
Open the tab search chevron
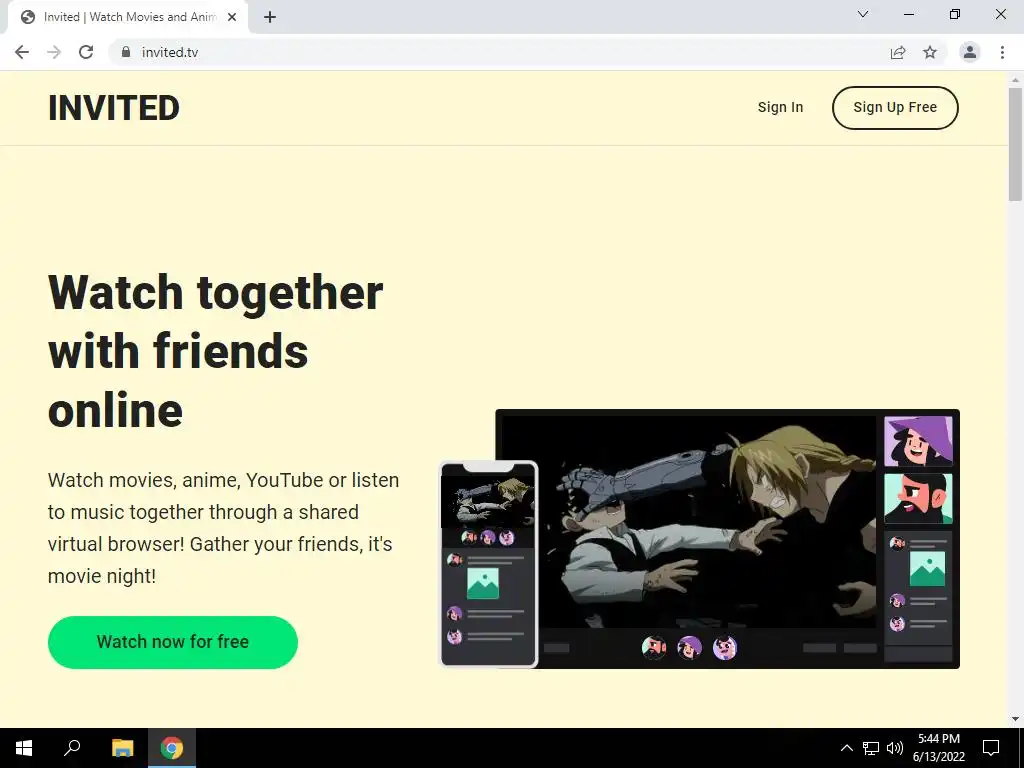pyautogui.click(x=863, y=14)
